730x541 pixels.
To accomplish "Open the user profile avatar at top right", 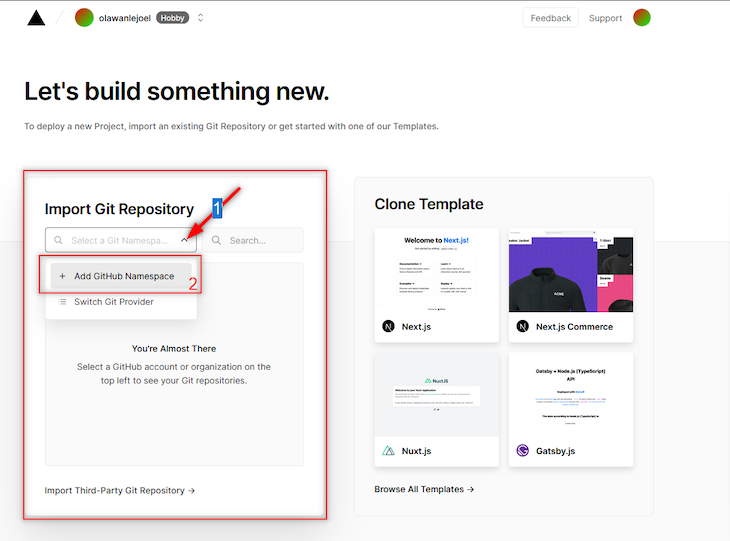I will point(642,18).
